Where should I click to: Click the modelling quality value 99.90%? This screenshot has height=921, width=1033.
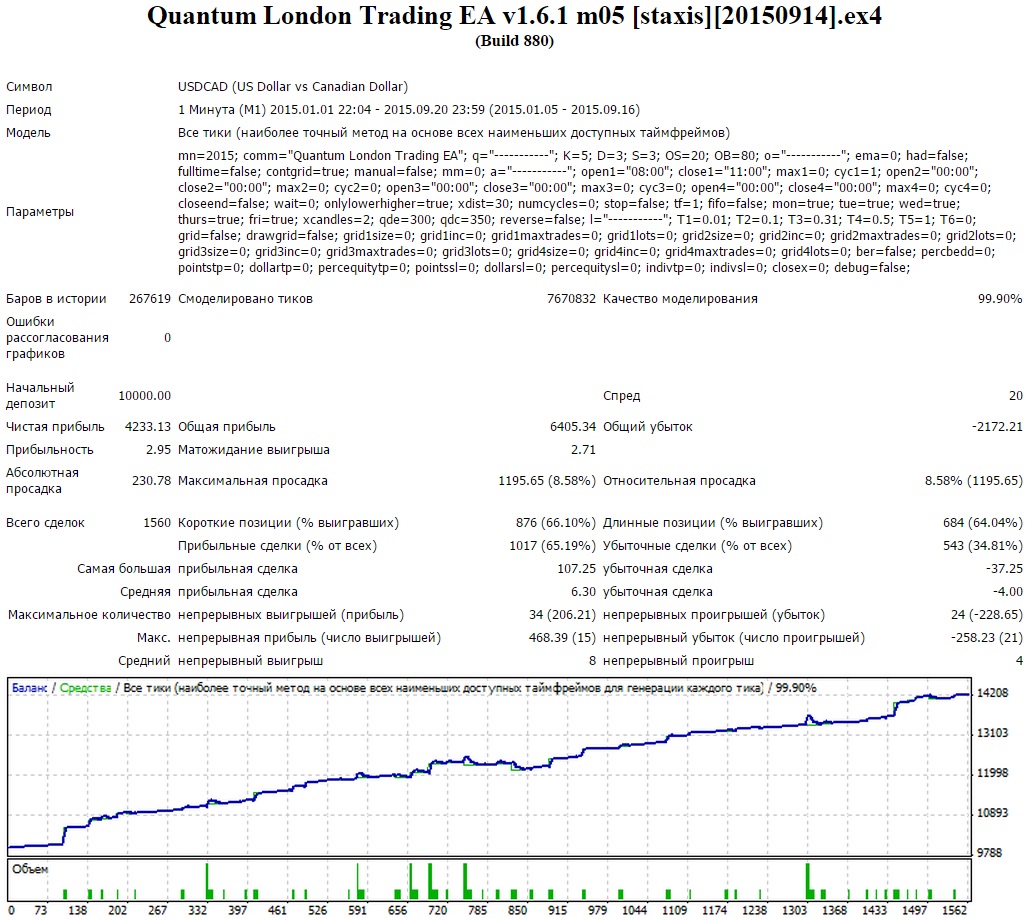pos(1000,298)
